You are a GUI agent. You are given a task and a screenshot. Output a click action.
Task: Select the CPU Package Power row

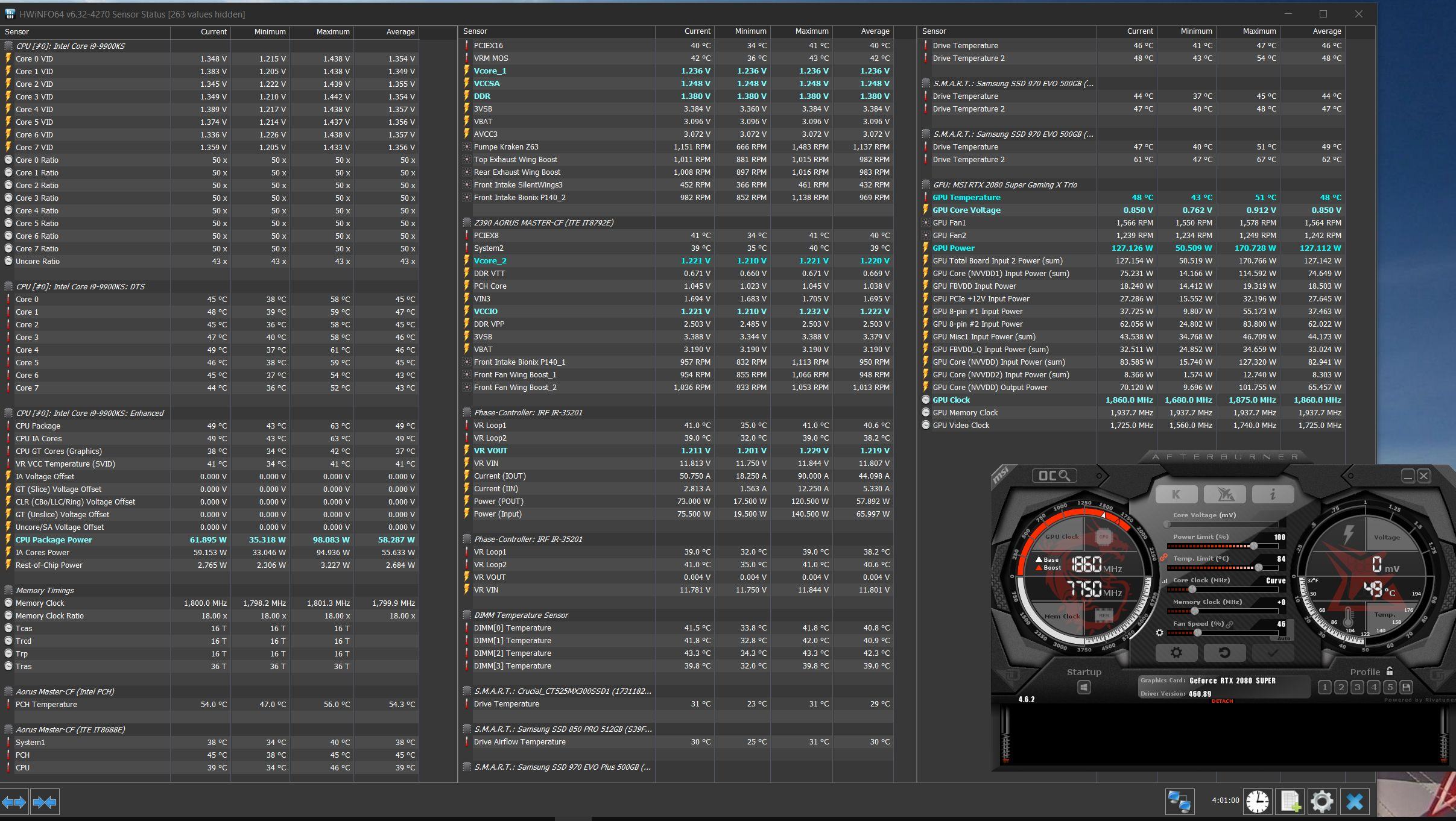(54, 540)
